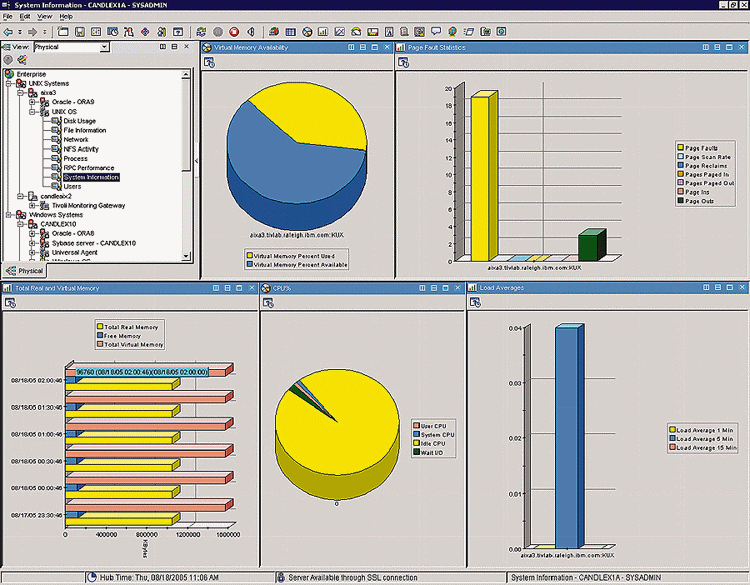Select the speech-bubble message console toolbar icon
Viewport: 750px width, 585px height.
coord(436,32)
